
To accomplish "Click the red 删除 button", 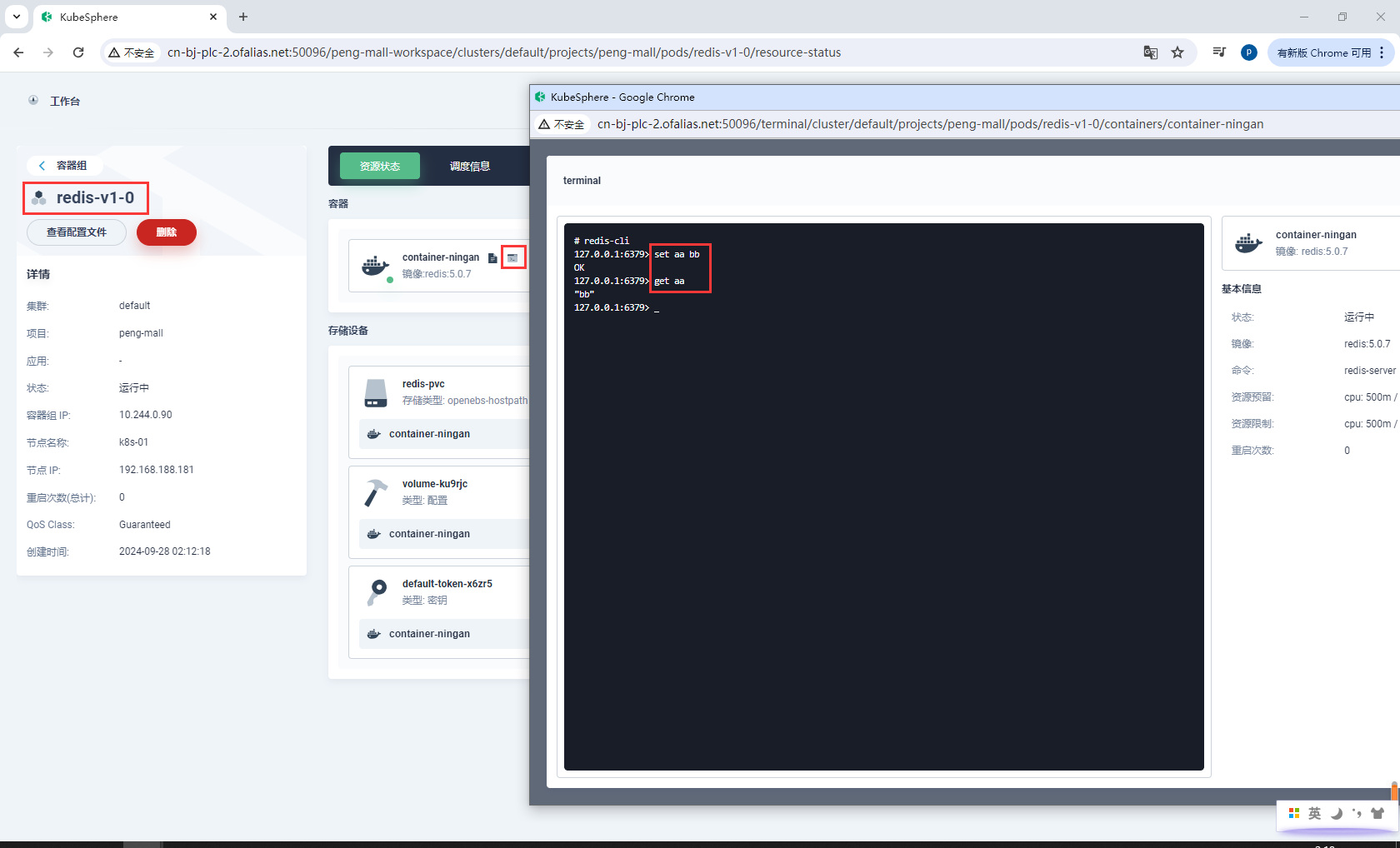I will (x=167, y=232).
